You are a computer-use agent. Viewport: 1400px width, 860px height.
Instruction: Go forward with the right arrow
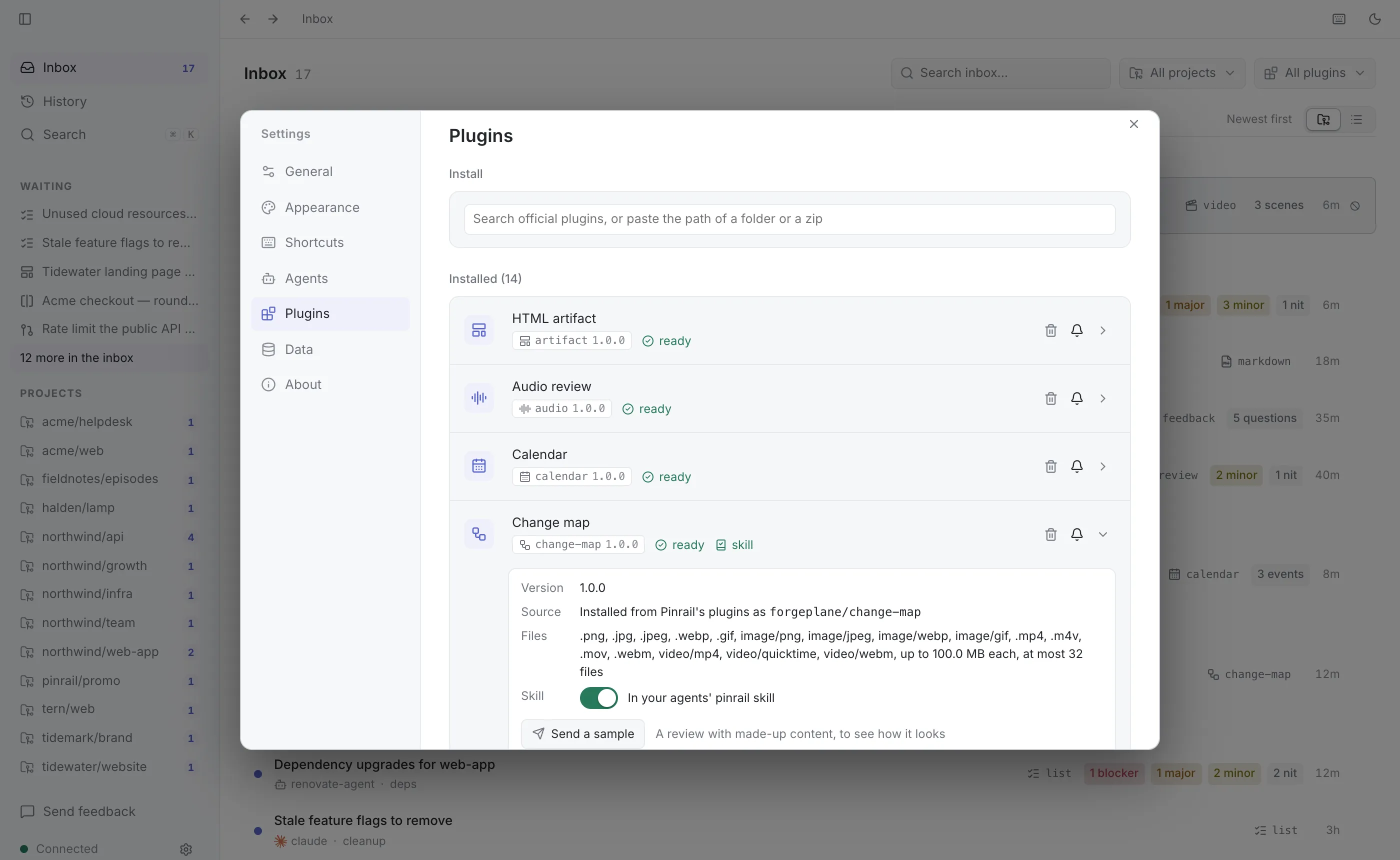click(x=273, y=19)
